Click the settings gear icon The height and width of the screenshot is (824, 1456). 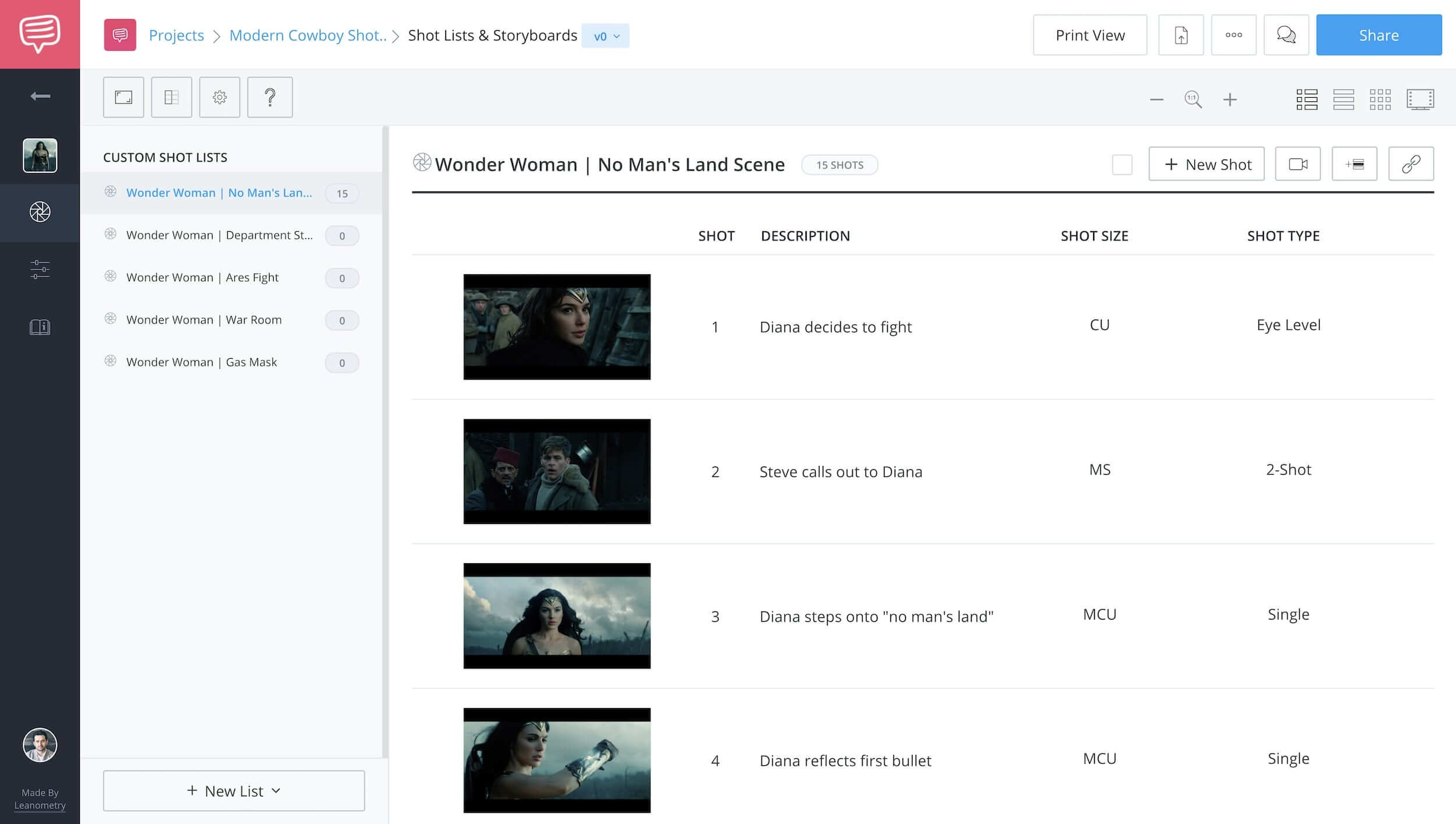(220, 96)
